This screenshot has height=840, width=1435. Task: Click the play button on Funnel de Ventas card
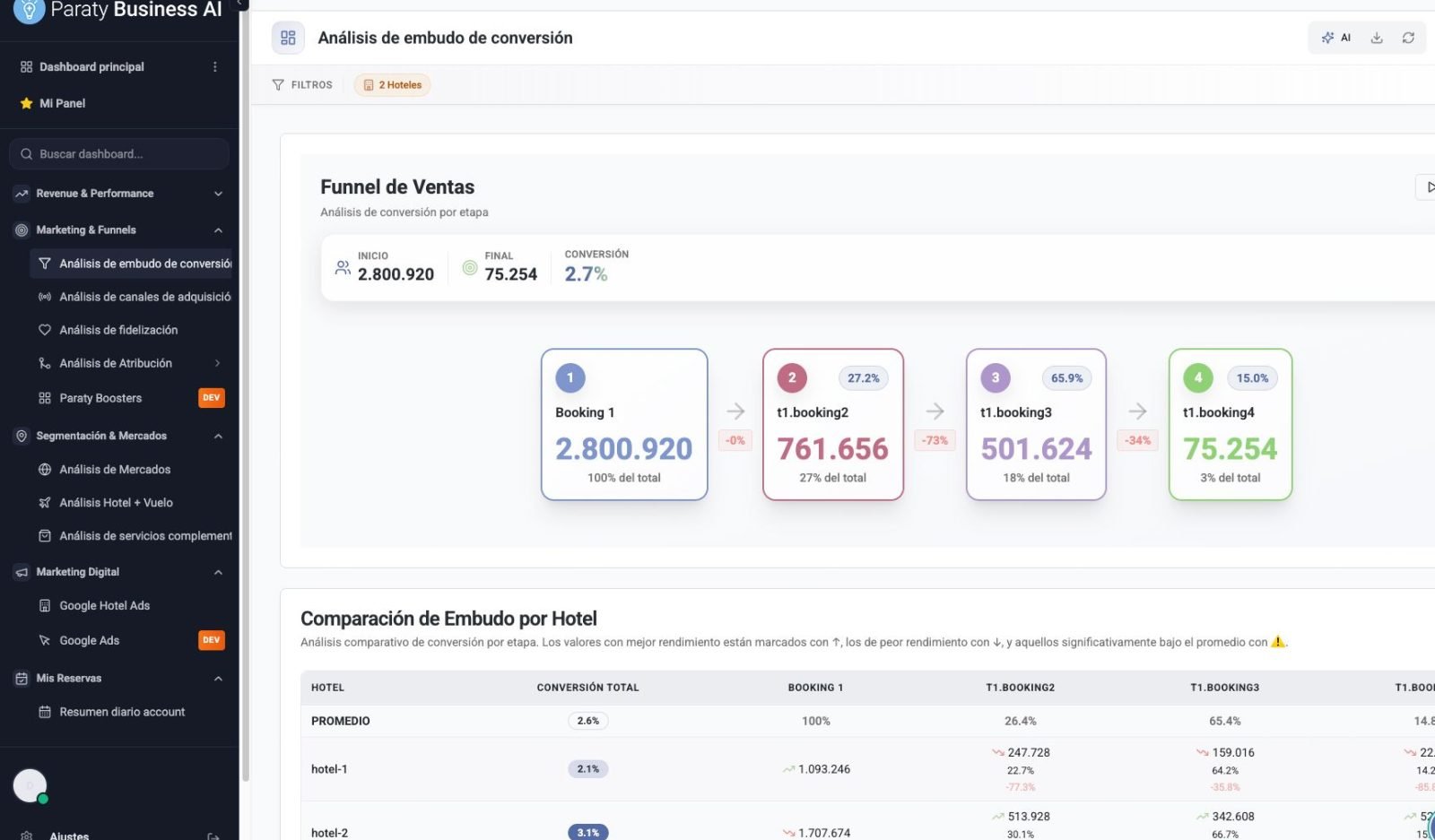[x=1427, y=187]
